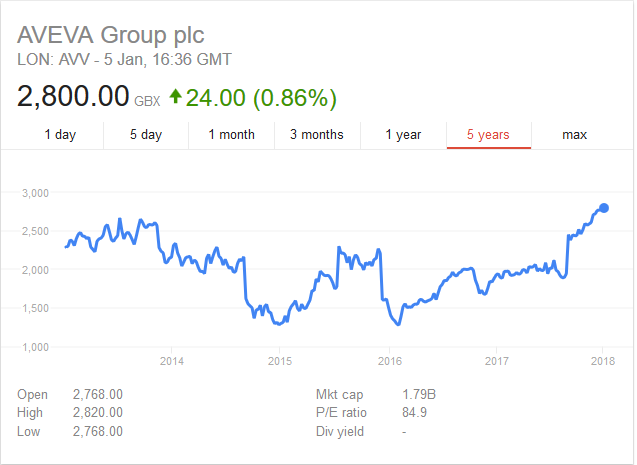Switch to the 5 day range

146,134
